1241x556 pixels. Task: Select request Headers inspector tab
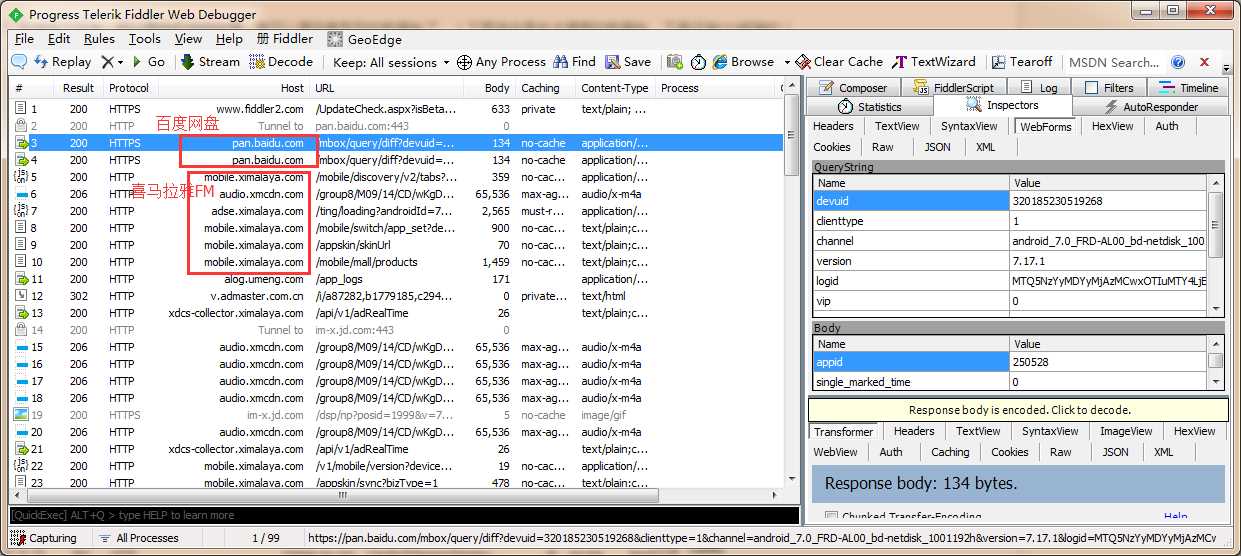click(833, 126)
